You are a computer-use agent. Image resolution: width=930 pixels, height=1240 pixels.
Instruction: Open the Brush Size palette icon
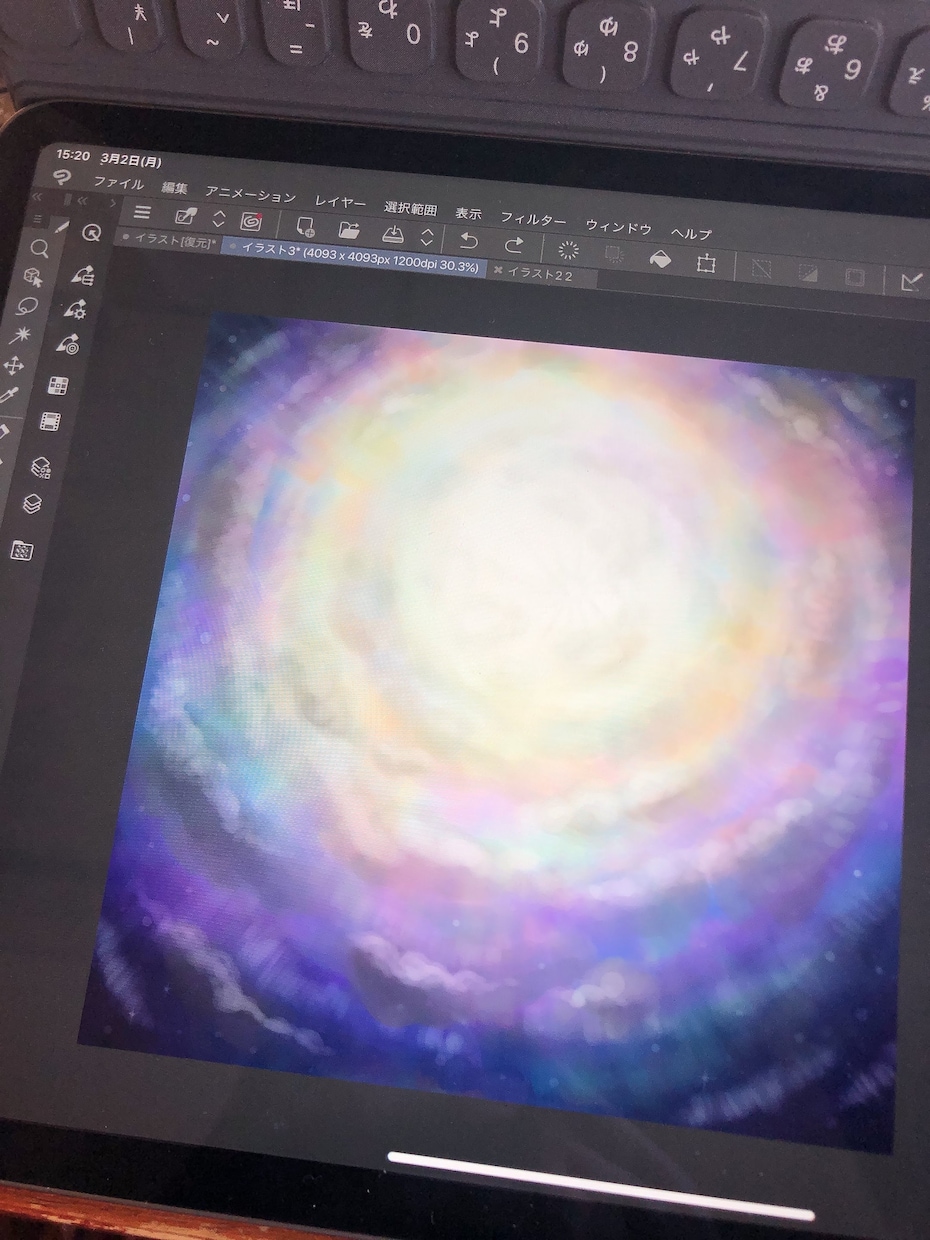pyautogui.click(x=68, y=345)
